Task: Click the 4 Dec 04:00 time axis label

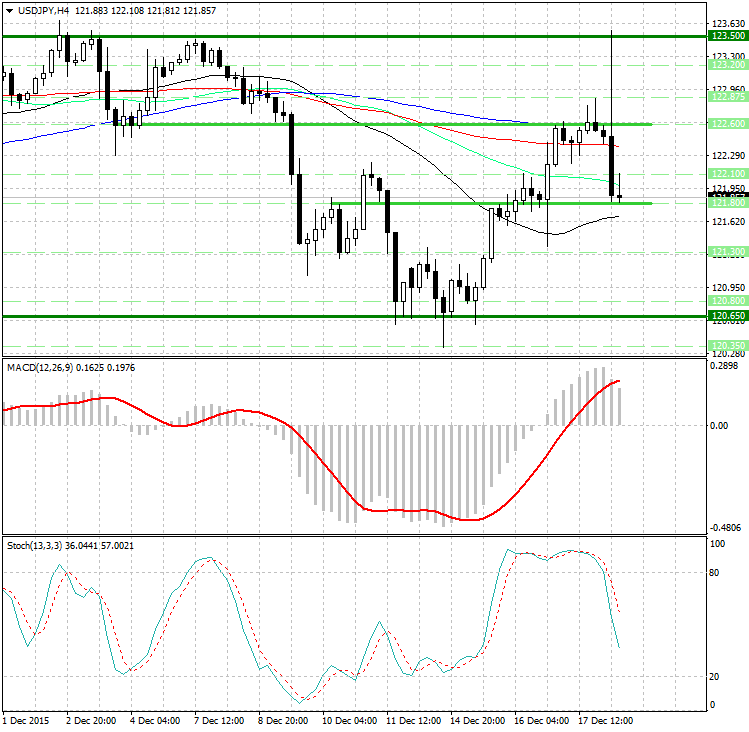Action: [x=155, y=721]
